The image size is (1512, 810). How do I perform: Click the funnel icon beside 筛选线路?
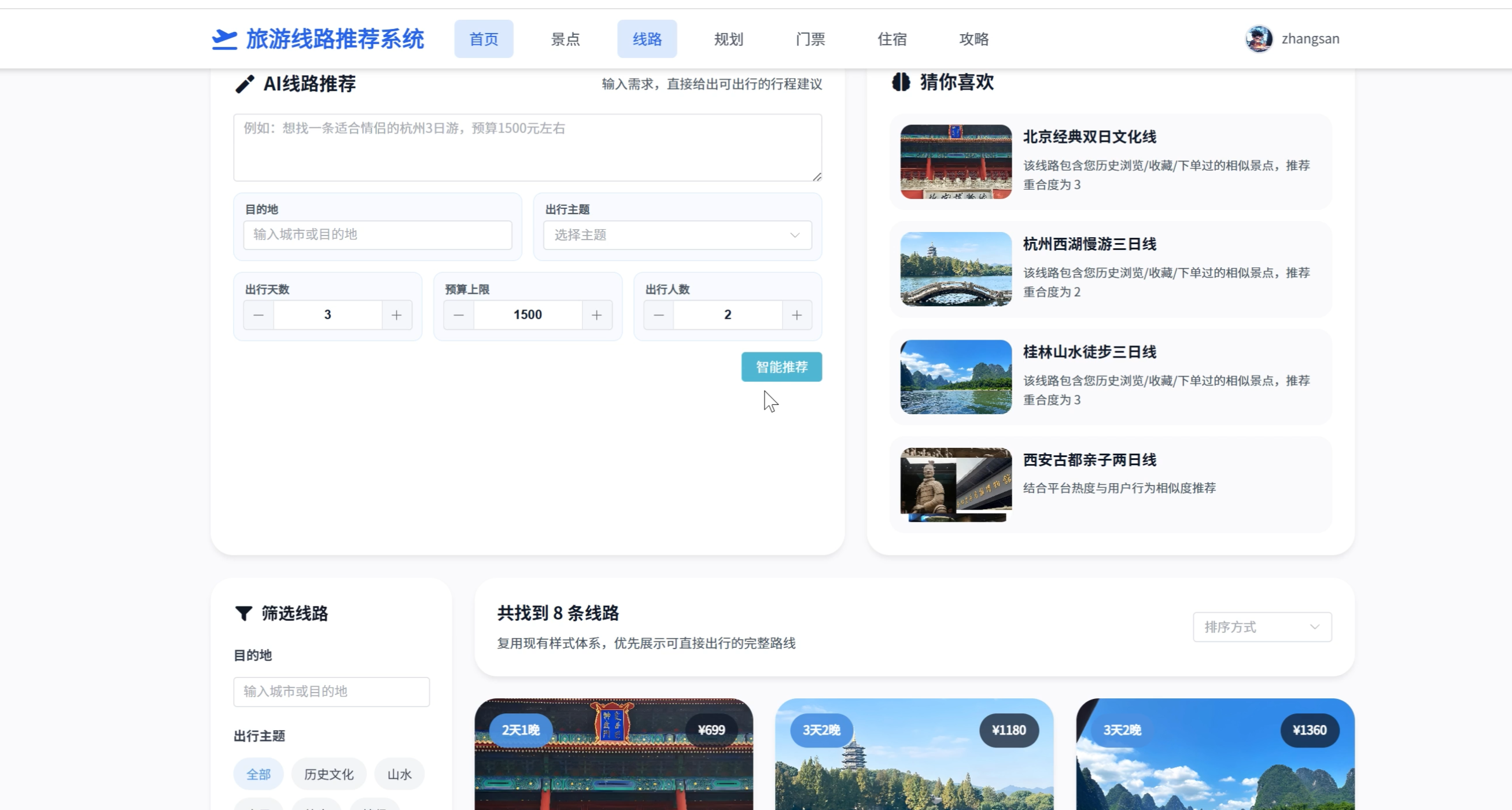pos(244,613)
